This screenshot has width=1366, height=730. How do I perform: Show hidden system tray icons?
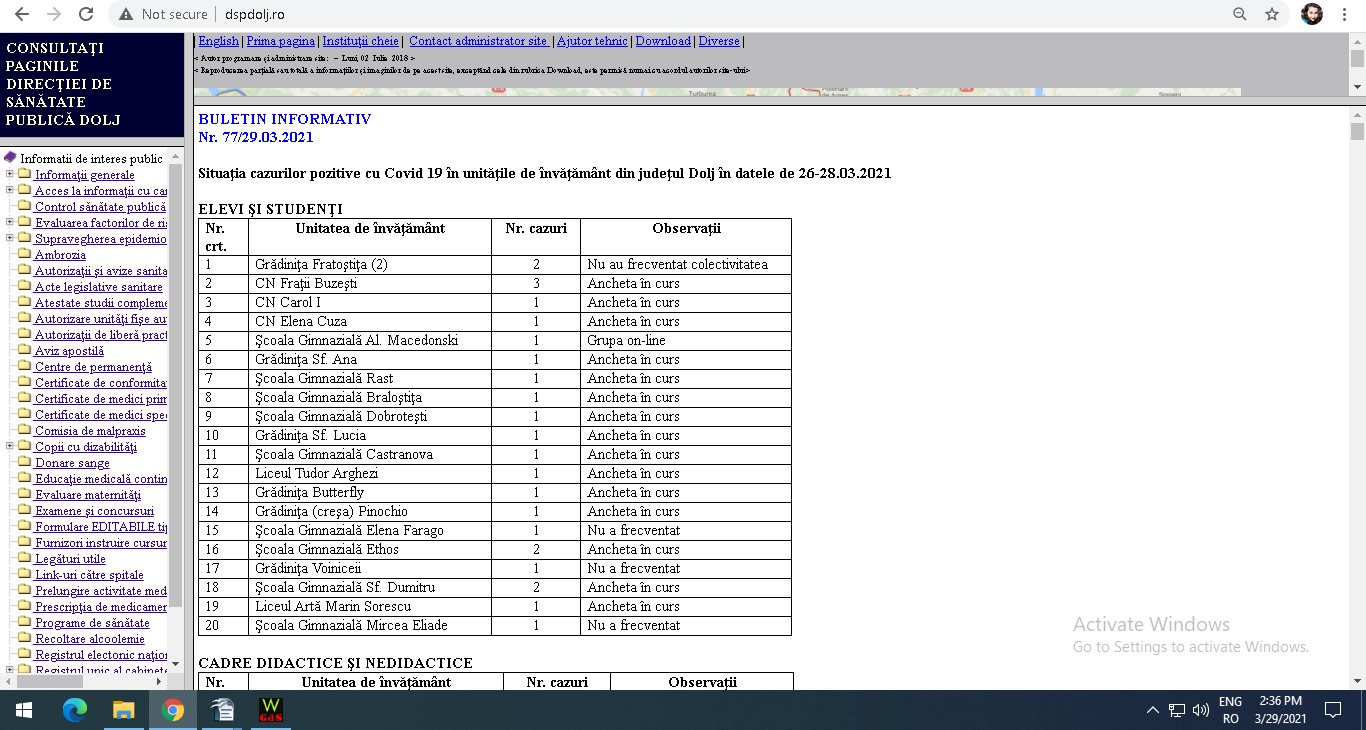click(1153, 710)
